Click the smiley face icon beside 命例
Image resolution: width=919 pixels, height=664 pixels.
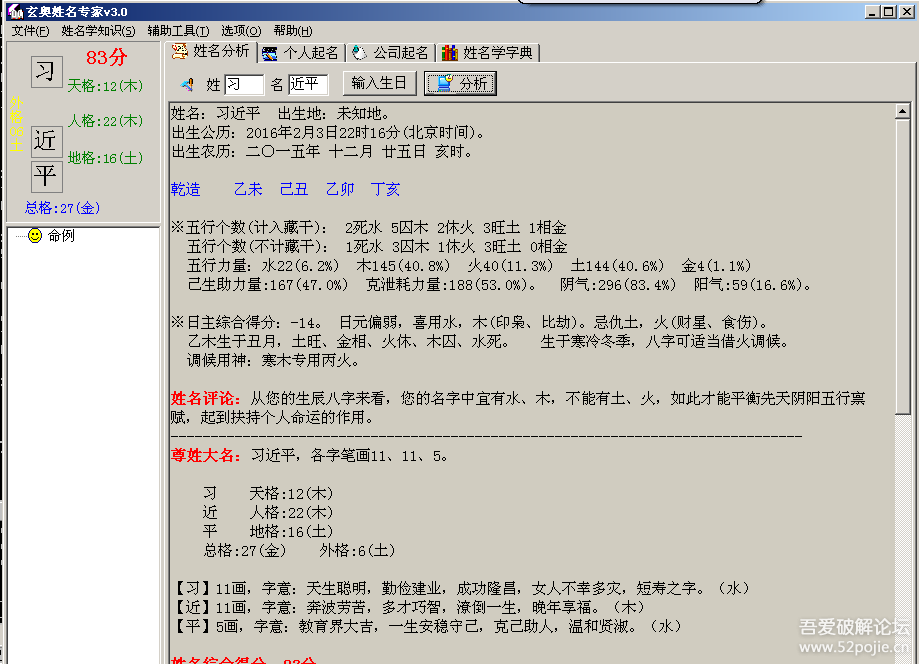(35, 236)
